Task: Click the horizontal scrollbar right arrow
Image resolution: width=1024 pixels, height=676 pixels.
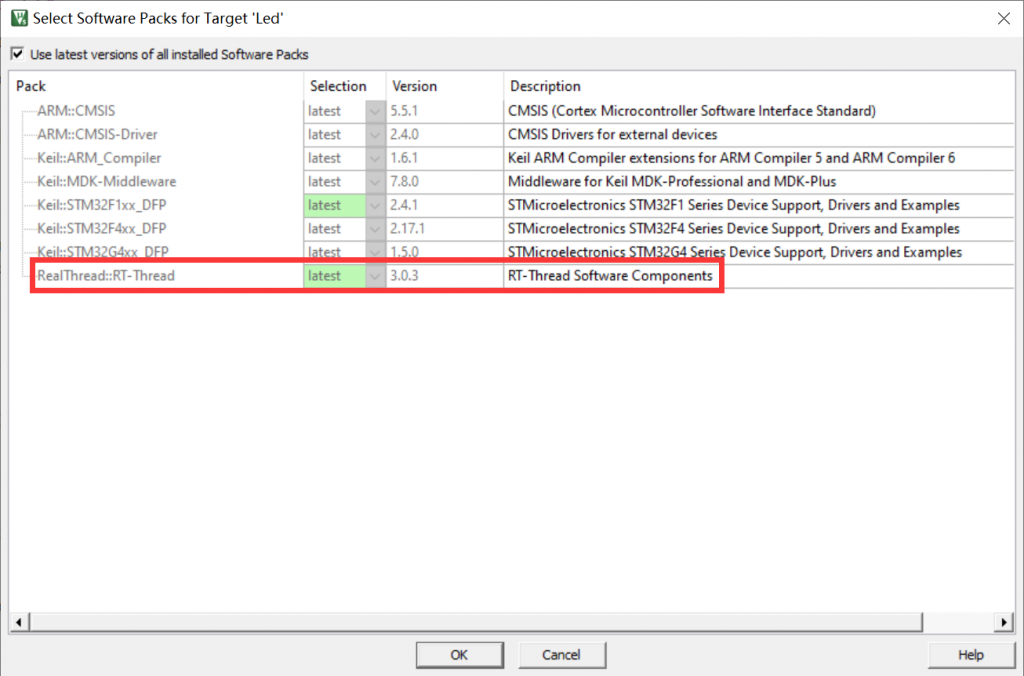Action: [1004, 622]
